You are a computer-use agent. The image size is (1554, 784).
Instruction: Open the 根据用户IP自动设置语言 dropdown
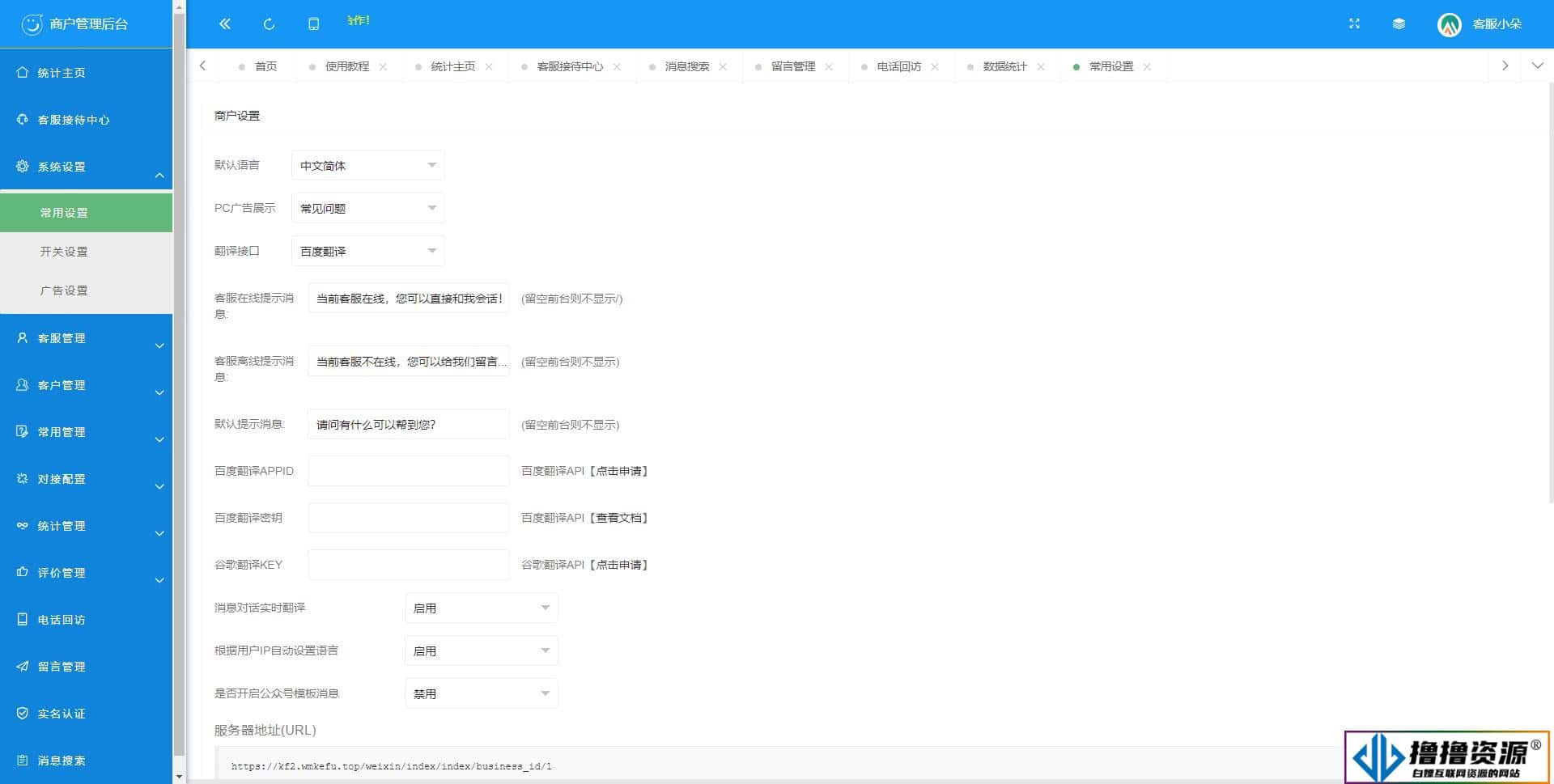tap(481, 651)
